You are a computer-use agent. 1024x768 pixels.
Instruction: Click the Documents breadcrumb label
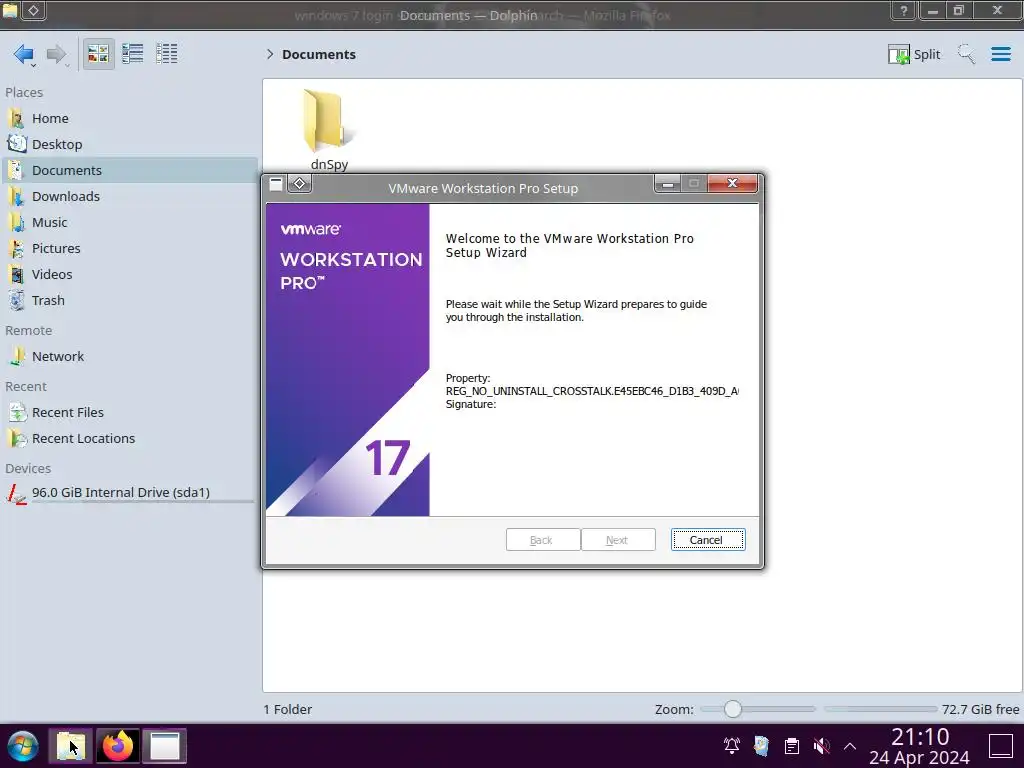319,54
